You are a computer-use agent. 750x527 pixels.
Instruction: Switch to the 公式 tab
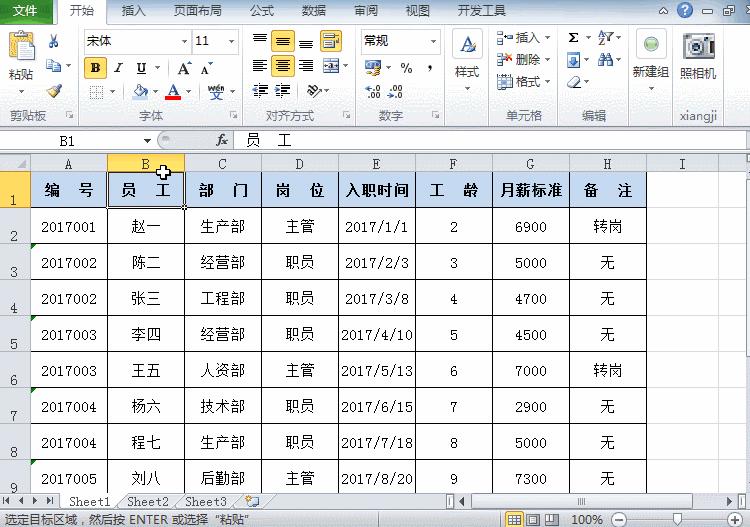[262, 11]
